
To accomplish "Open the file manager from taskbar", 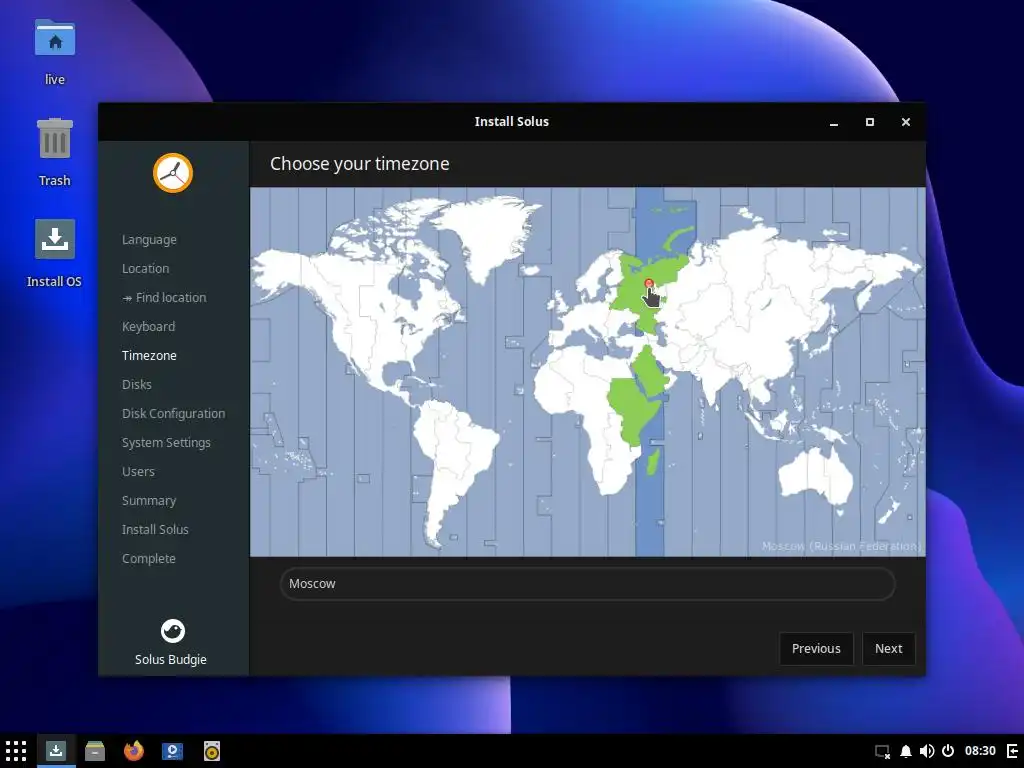I will click(95, 751).
